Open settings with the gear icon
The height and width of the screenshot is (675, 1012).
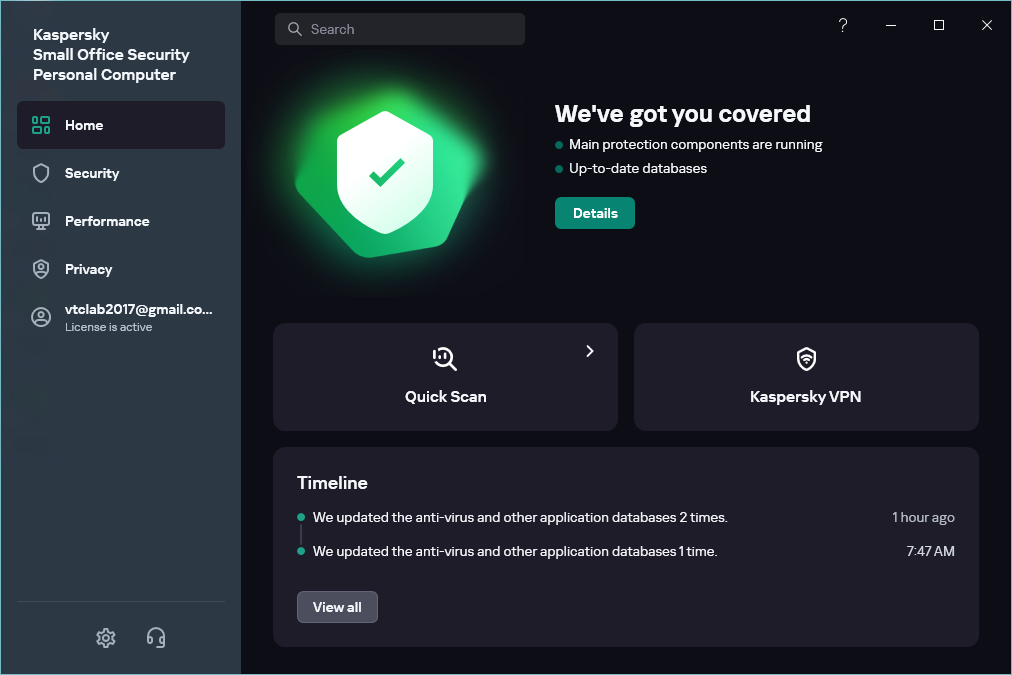(x=106, y=637)
